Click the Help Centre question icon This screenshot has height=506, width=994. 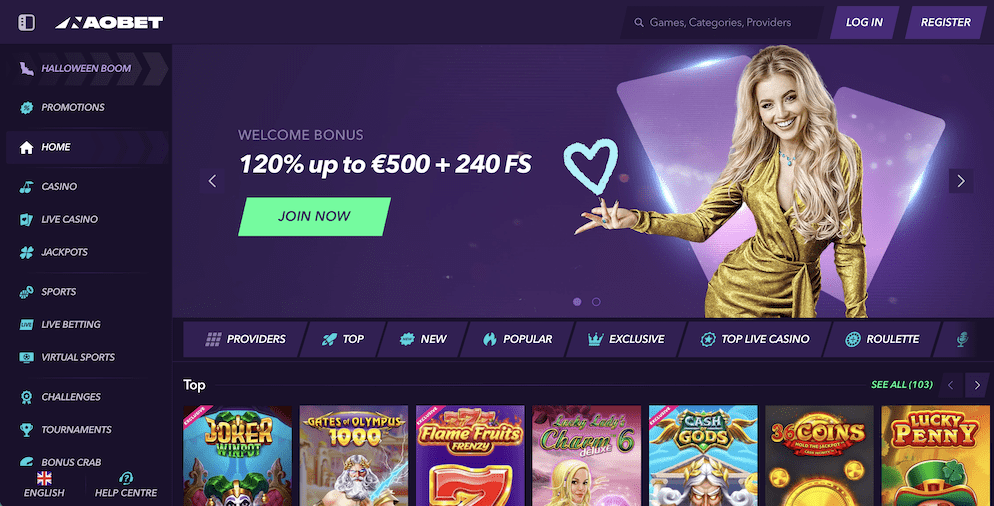point(126,478)
